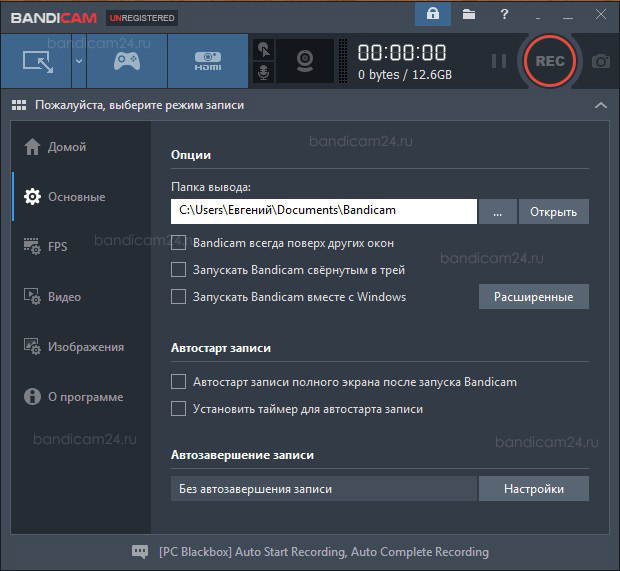Start recording with the REC button
The width and height of the screenshot is (620, 571).
click(550, 61)
